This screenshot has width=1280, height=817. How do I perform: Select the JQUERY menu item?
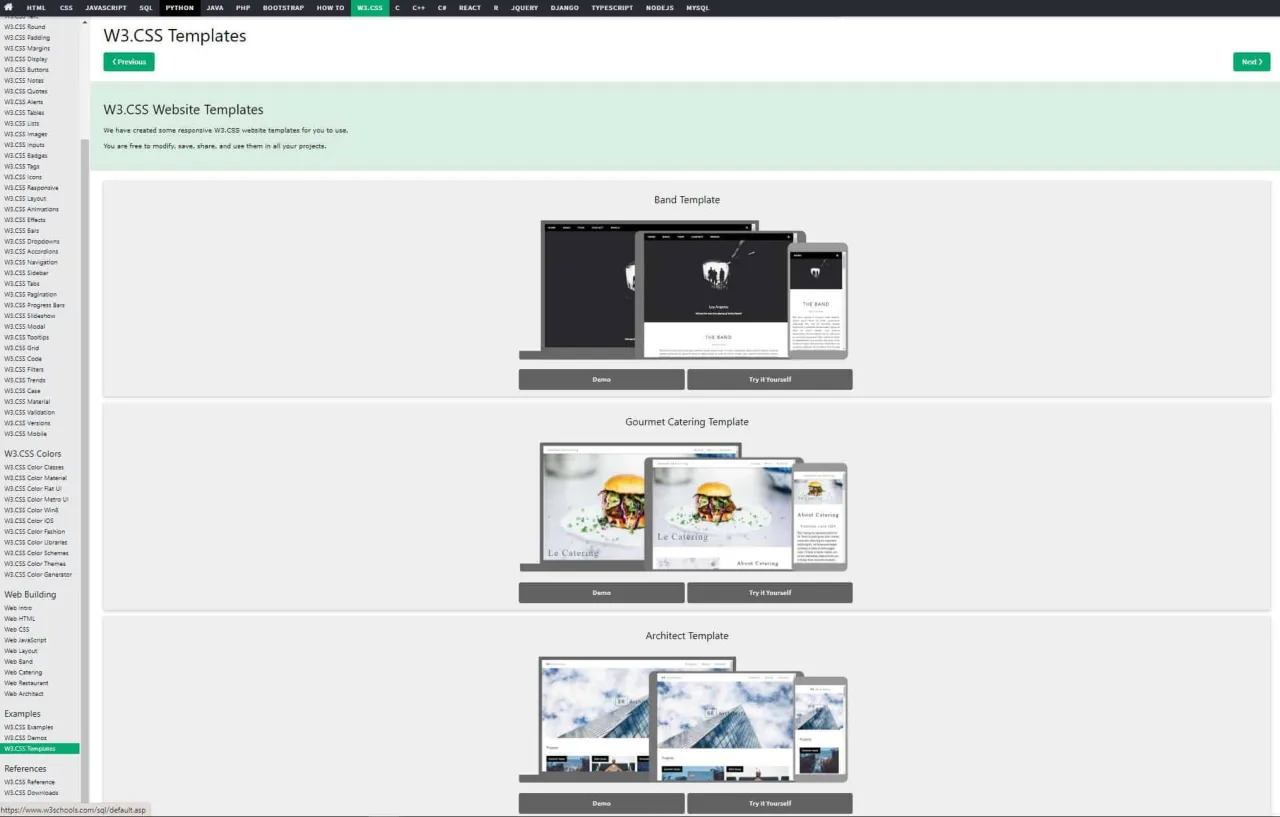coord(523,7)
